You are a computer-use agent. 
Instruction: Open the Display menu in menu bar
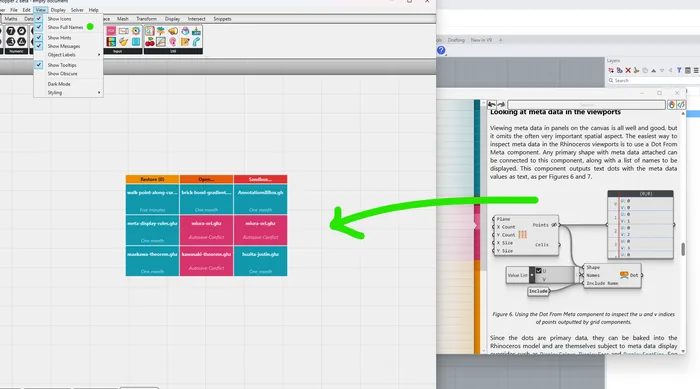point(58,10)
